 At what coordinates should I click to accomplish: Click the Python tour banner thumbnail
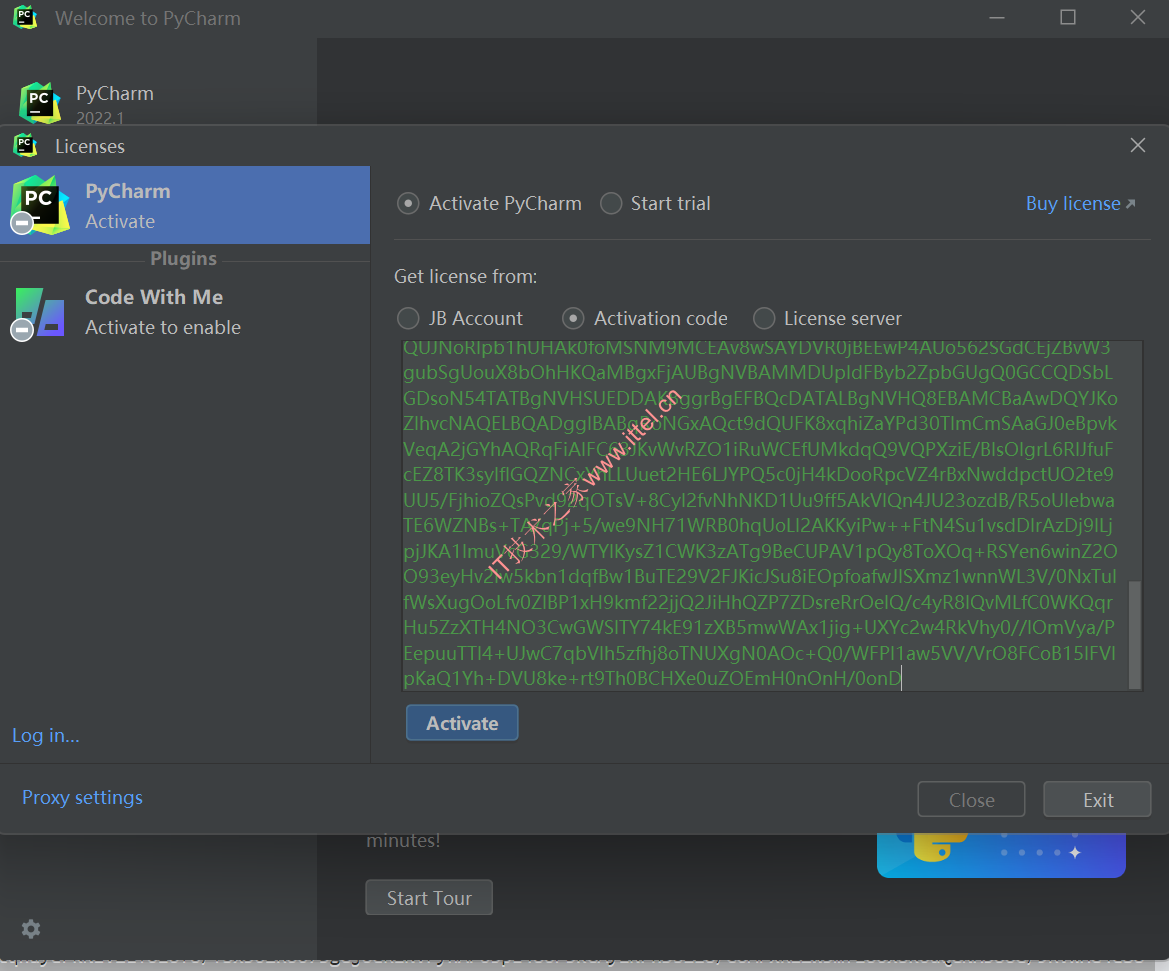[x=1001, y=855]
